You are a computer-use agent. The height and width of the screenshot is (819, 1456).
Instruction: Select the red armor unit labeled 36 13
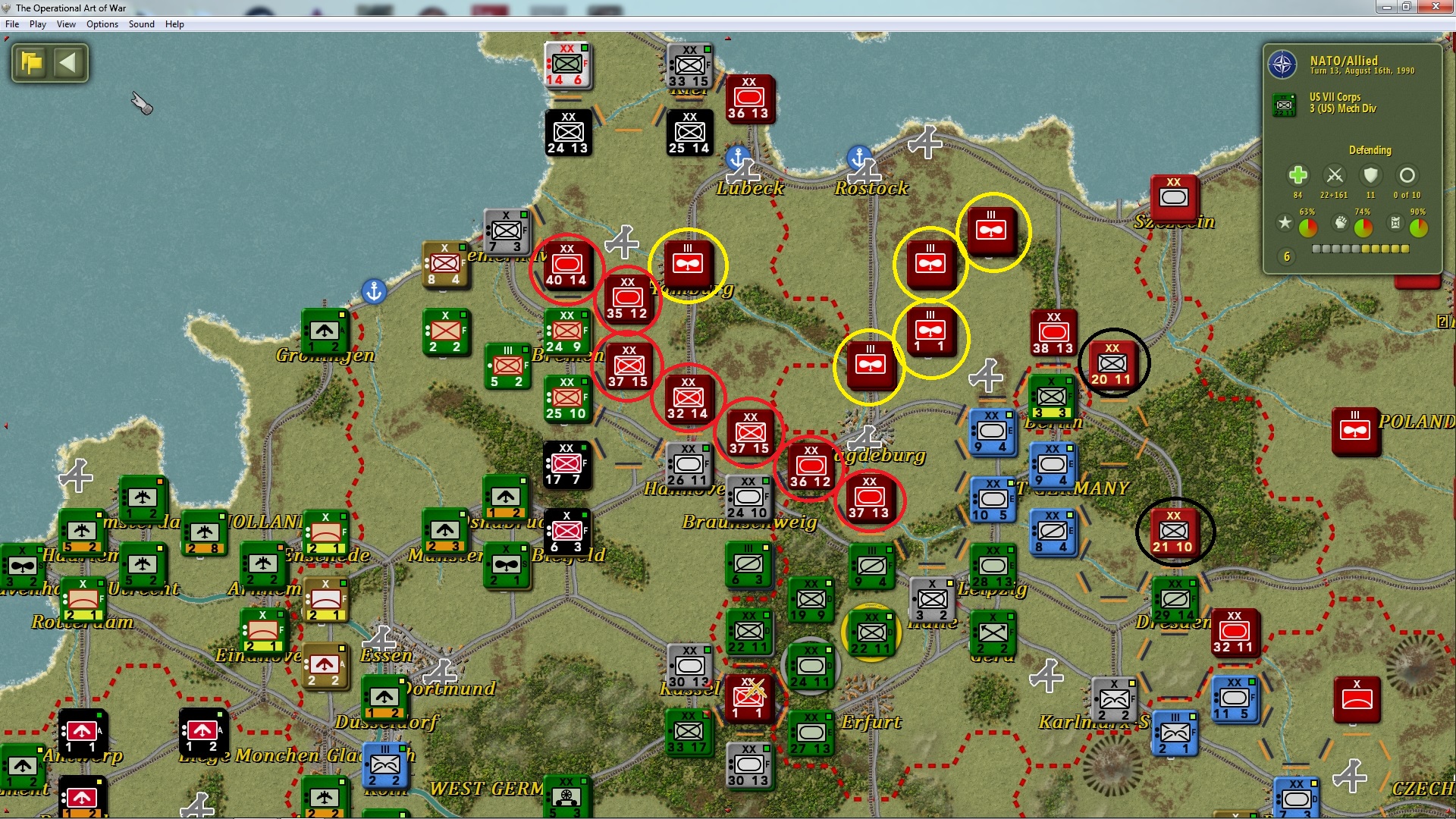pyautogui.click(x=748, y=98)
